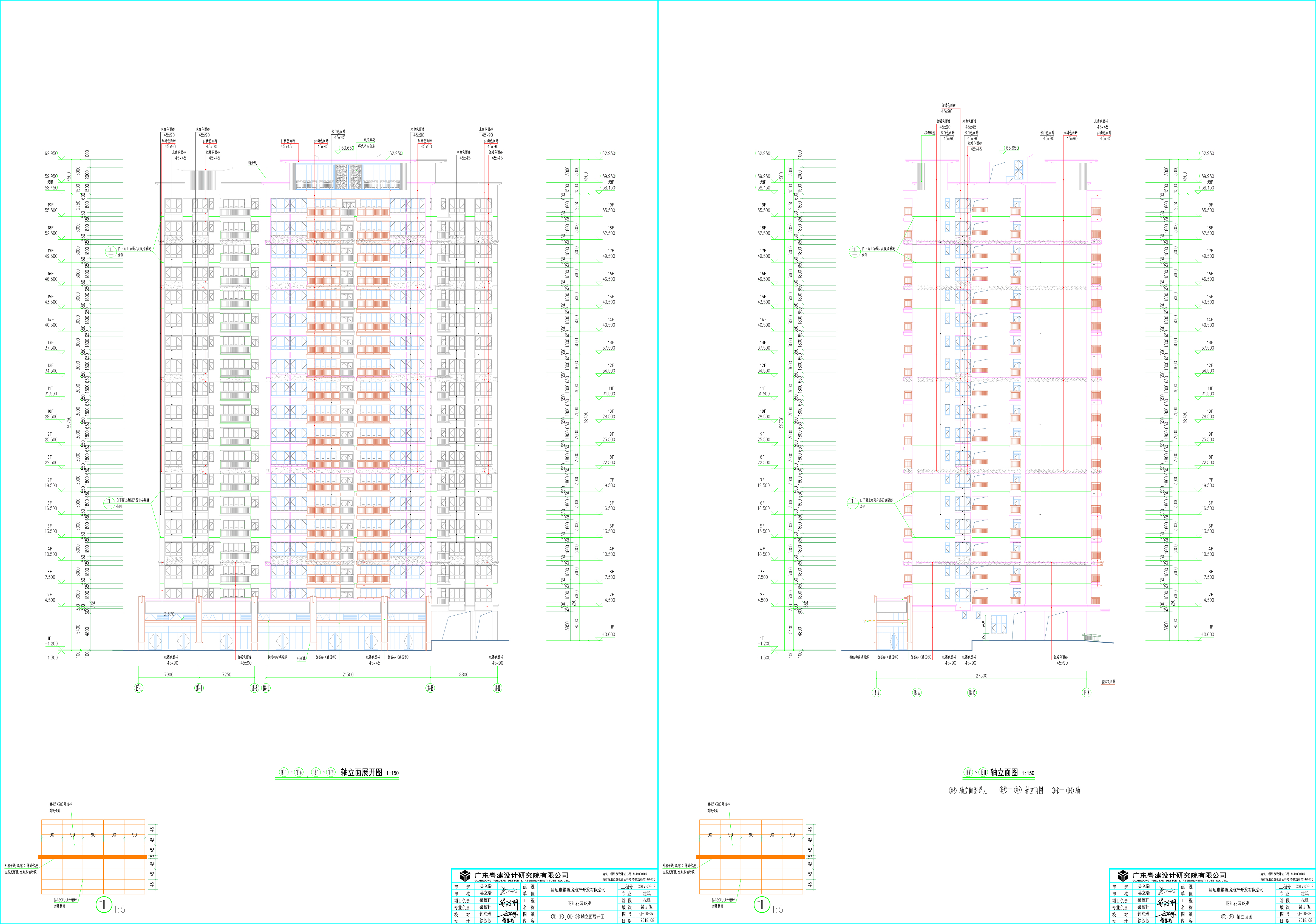This screenshot has height=924, width=1316.
Task: Select detail marker circle 1 beside left sheet's 1:5 scale
Action: pos(104,905)
